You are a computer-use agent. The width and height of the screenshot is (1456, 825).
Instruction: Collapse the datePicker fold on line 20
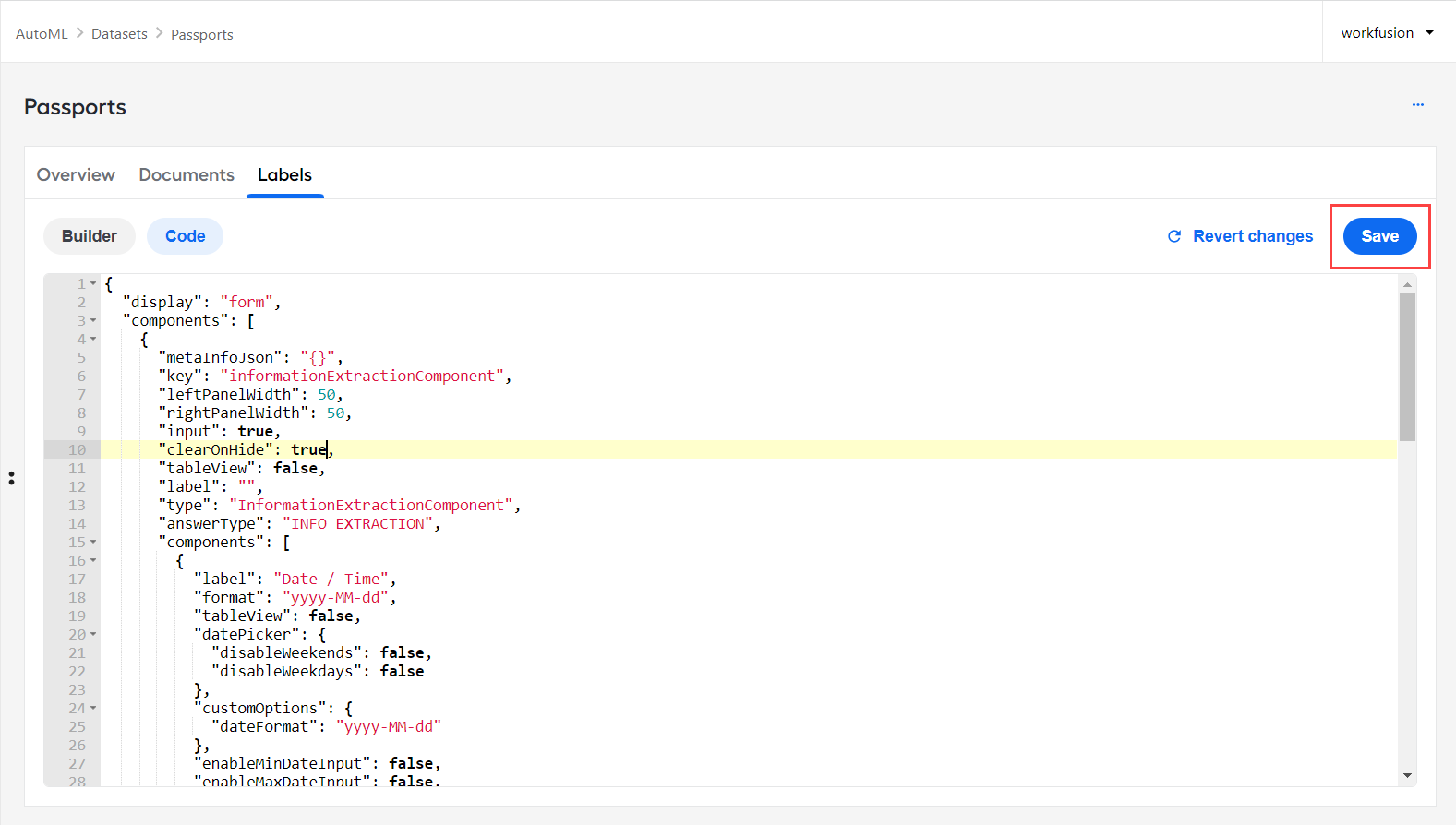coord(93,634)
